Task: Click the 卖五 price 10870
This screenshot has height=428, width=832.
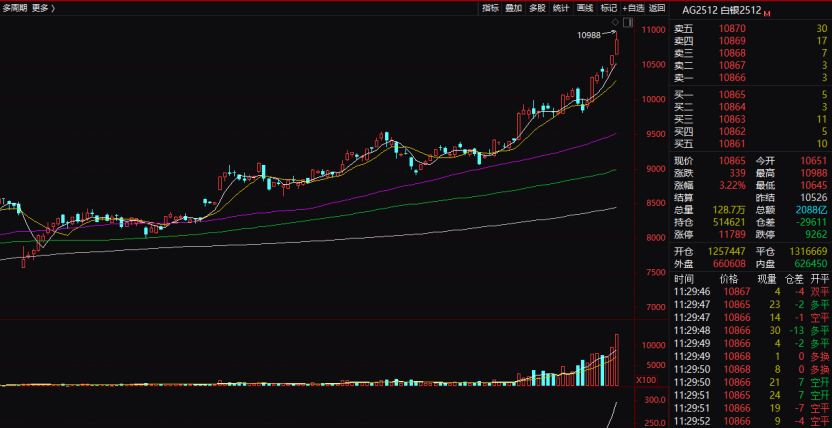Action: click(x=732, y=29)
